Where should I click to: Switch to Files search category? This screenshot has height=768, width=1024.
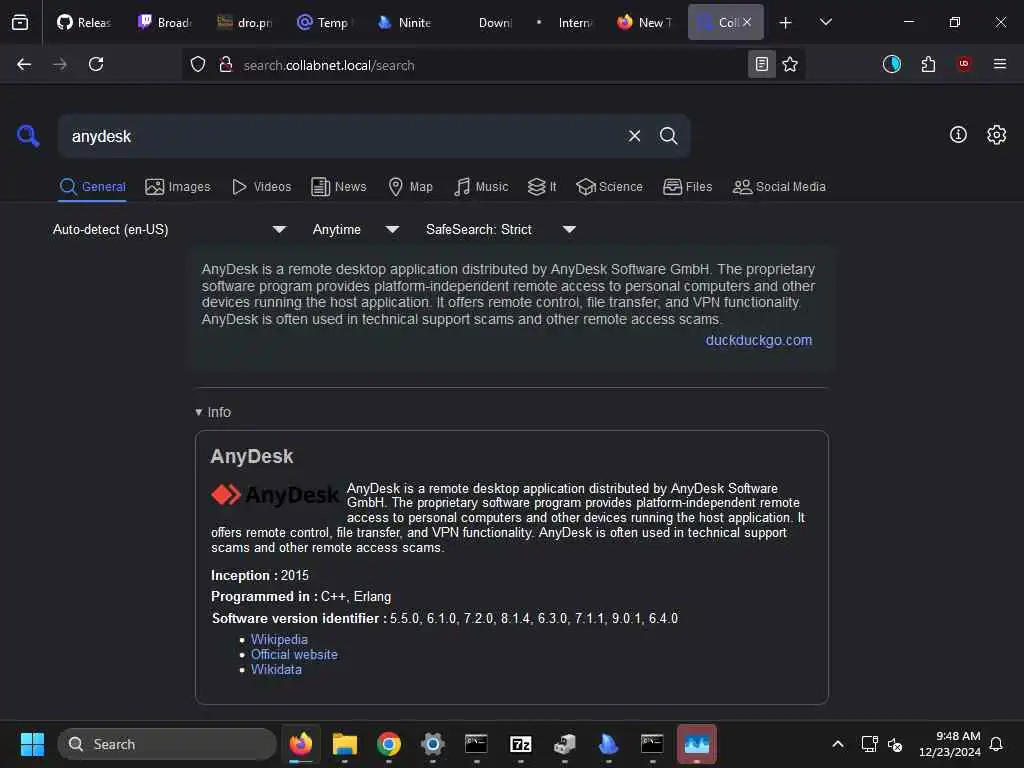click(688, 187)
